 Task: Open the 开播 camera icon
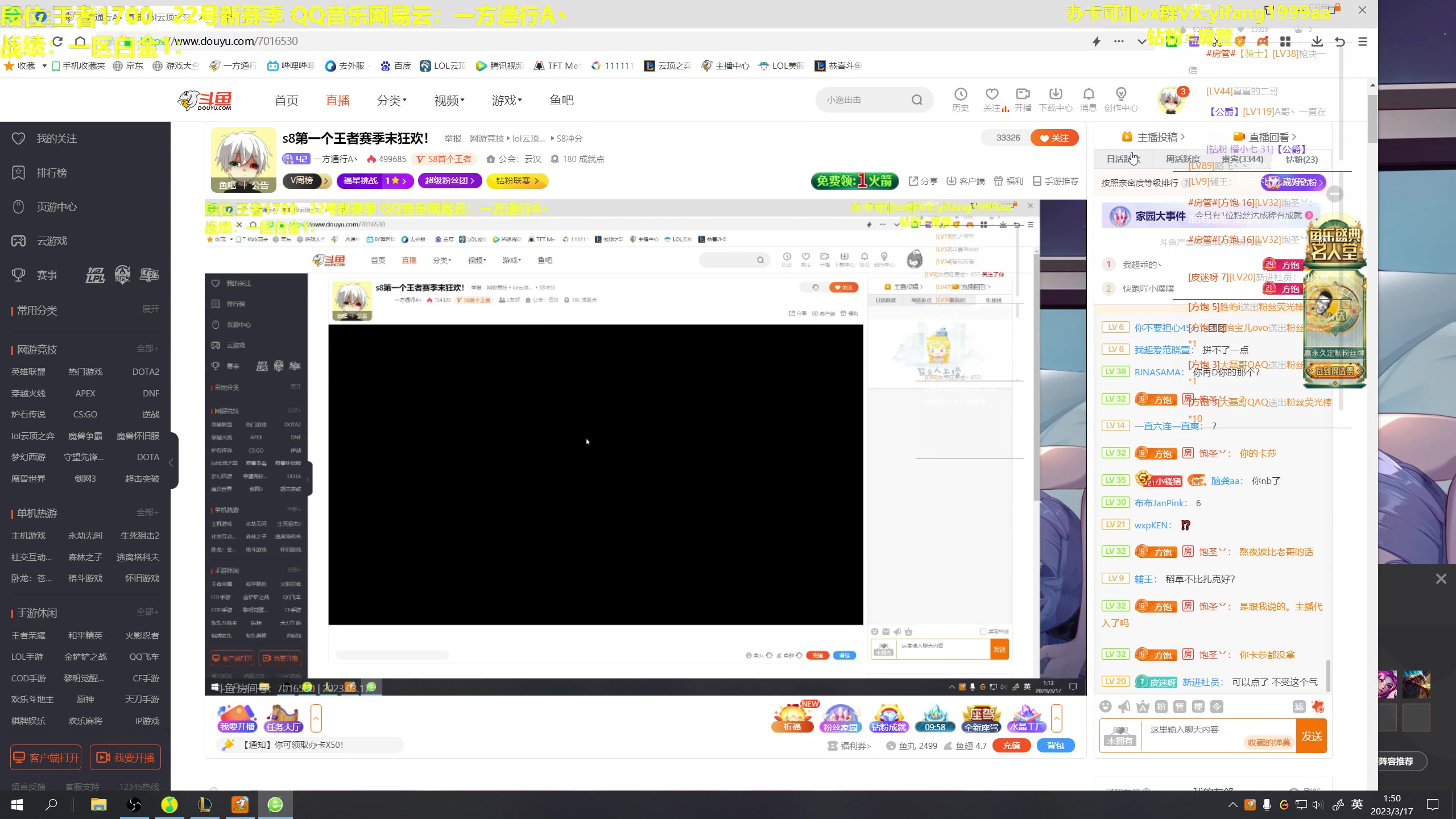click(1023, 100)
